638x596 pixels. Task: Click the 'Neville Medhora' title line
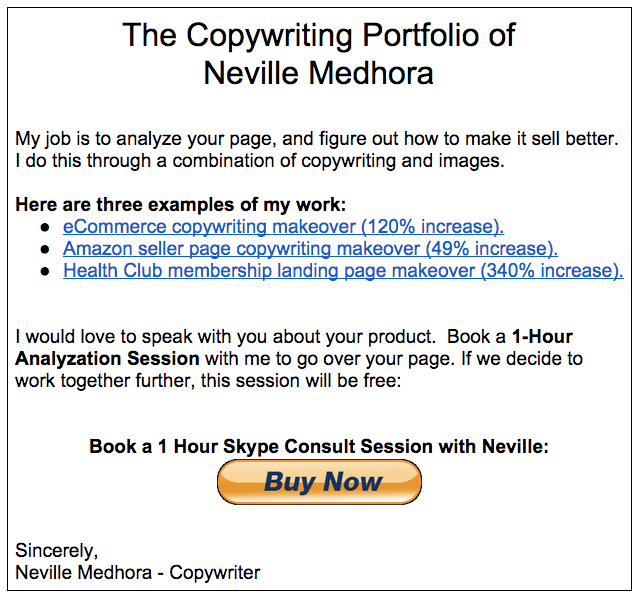pyautogui.click(x=319, y=74)
